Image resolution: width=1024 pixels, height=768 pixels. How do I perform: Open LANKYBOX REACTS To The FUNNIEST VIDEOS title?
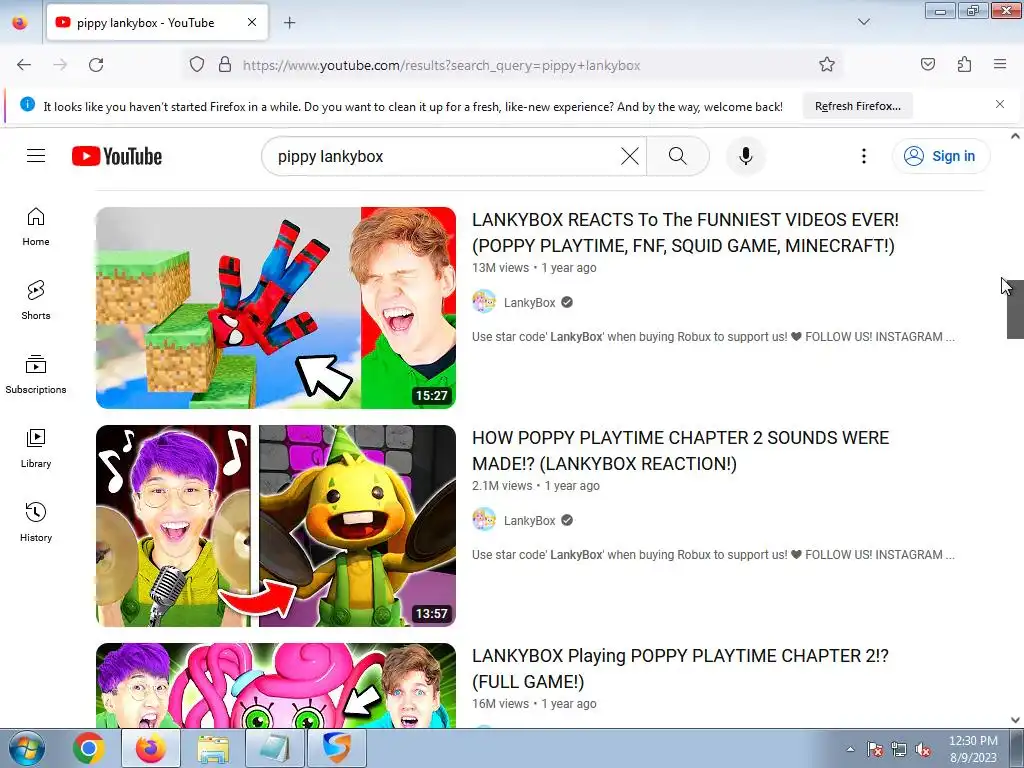pyautogui.click(x=685, y=232)
